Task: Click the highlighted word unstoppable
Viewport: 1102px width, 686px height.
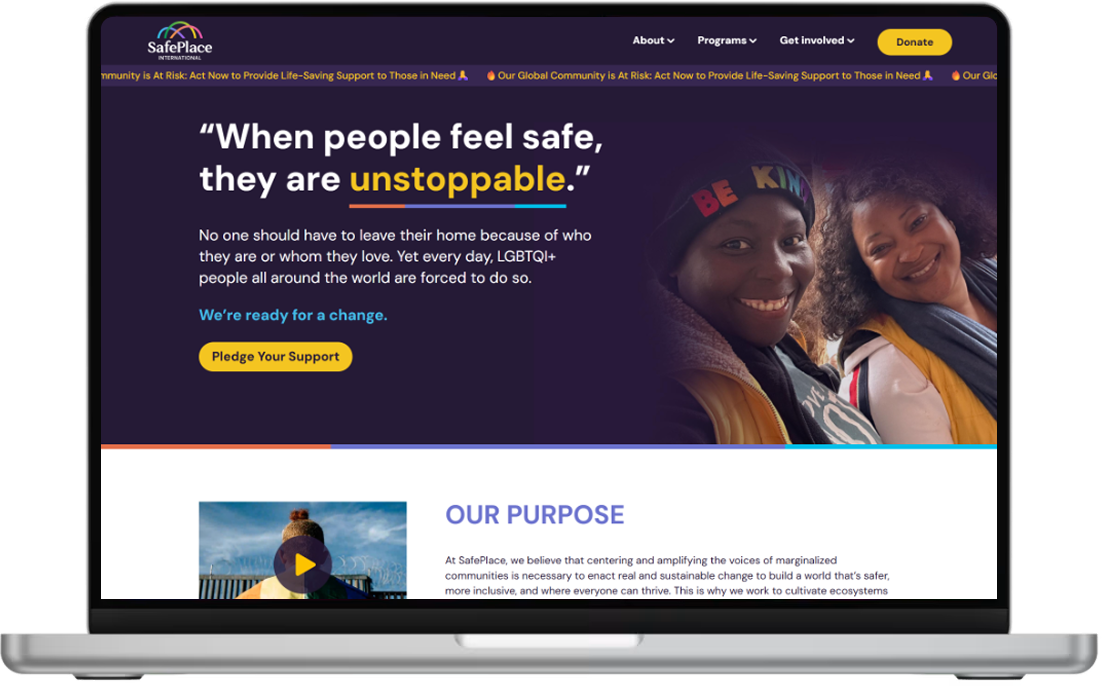Action: click(458, 180)
